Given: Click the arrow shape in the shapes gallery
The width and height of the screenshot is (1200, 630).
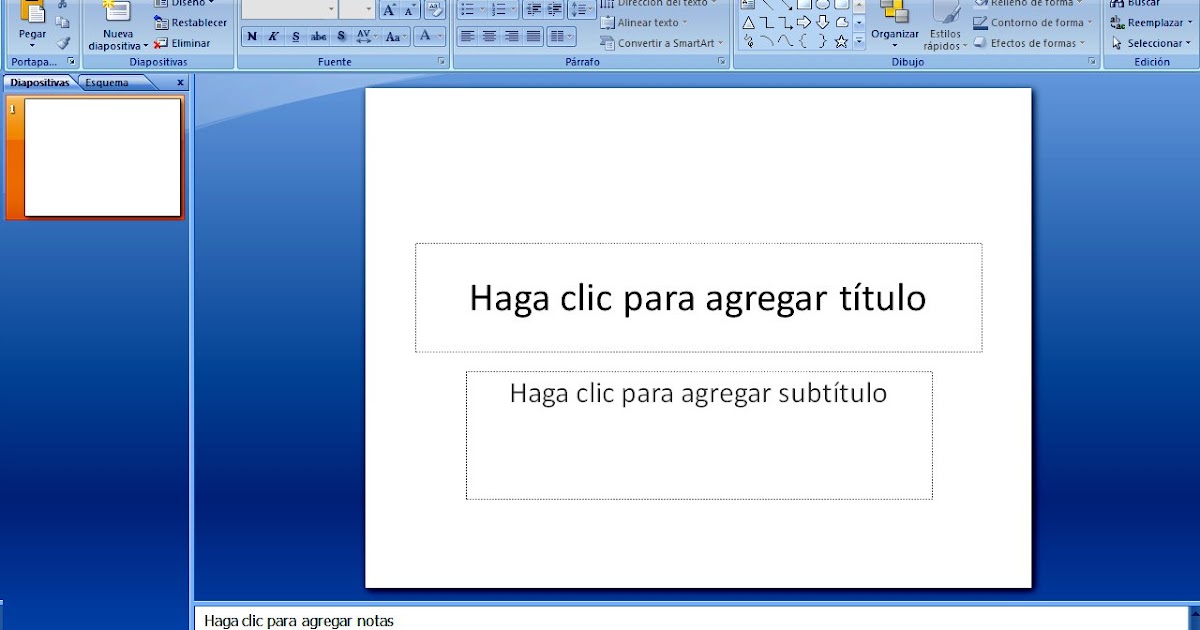Looking at the screenshot, I should [x=803, y=21].
